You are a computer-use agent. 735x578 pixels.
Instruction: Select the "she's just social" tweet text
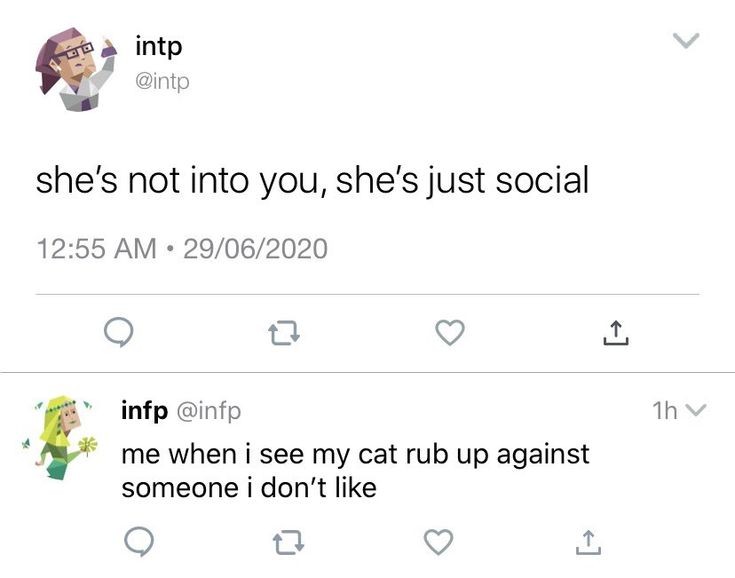pyautogui.click(x=312, y=181)
